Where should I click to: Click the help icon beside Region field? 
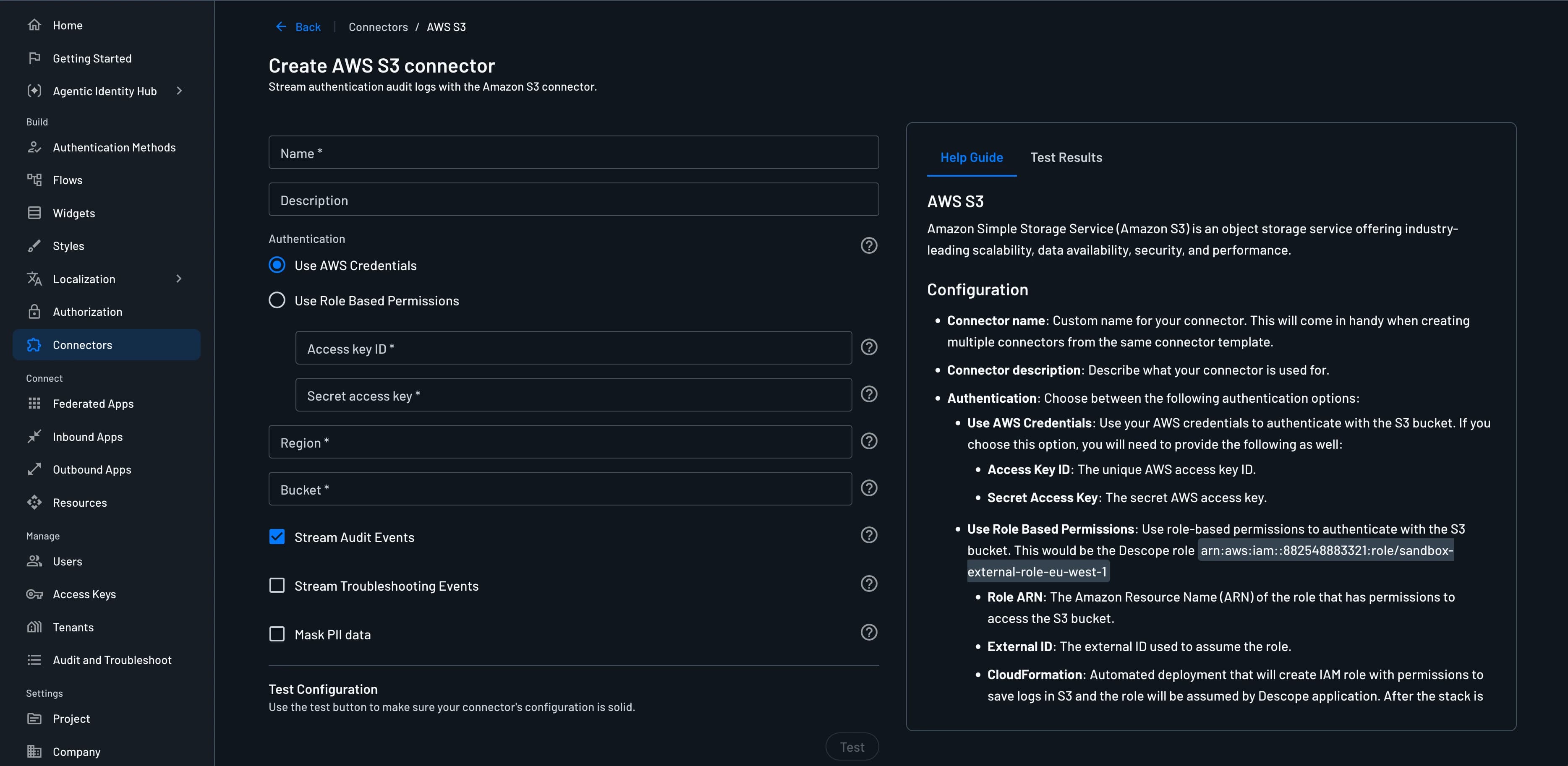[869, 441]
